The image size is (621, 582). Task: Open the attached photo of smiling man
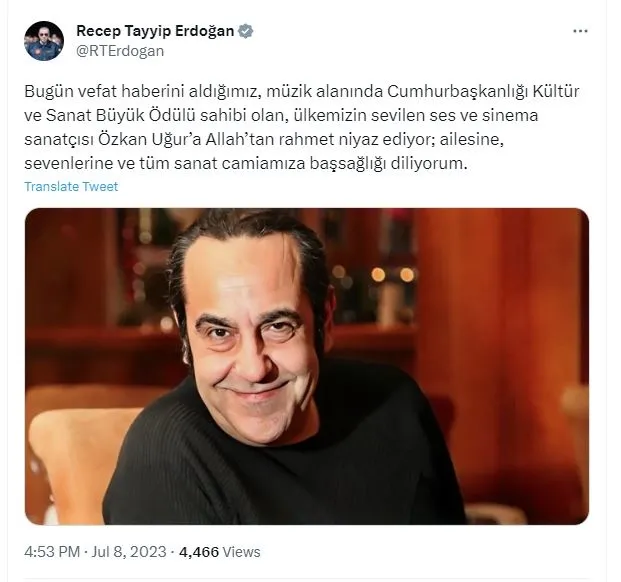(307, 366)
